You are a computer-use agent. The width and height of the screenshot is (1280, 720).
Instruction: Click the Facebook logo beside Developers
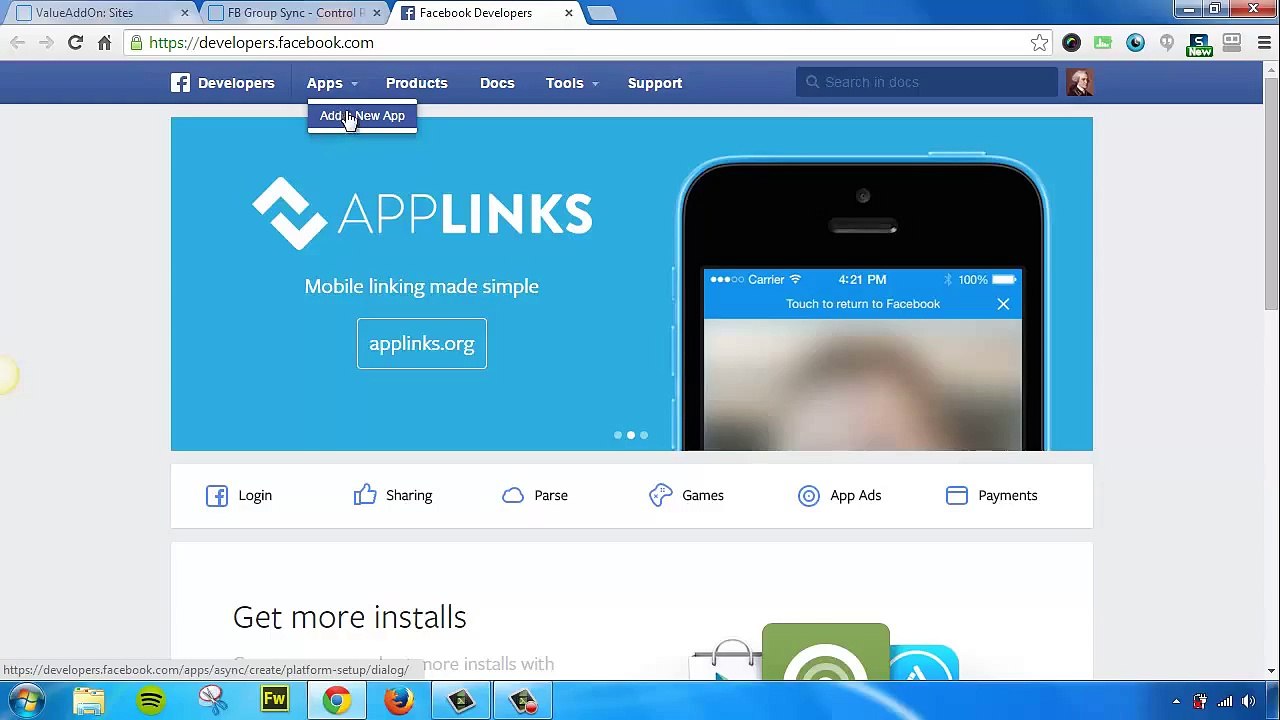click(180, 83)
